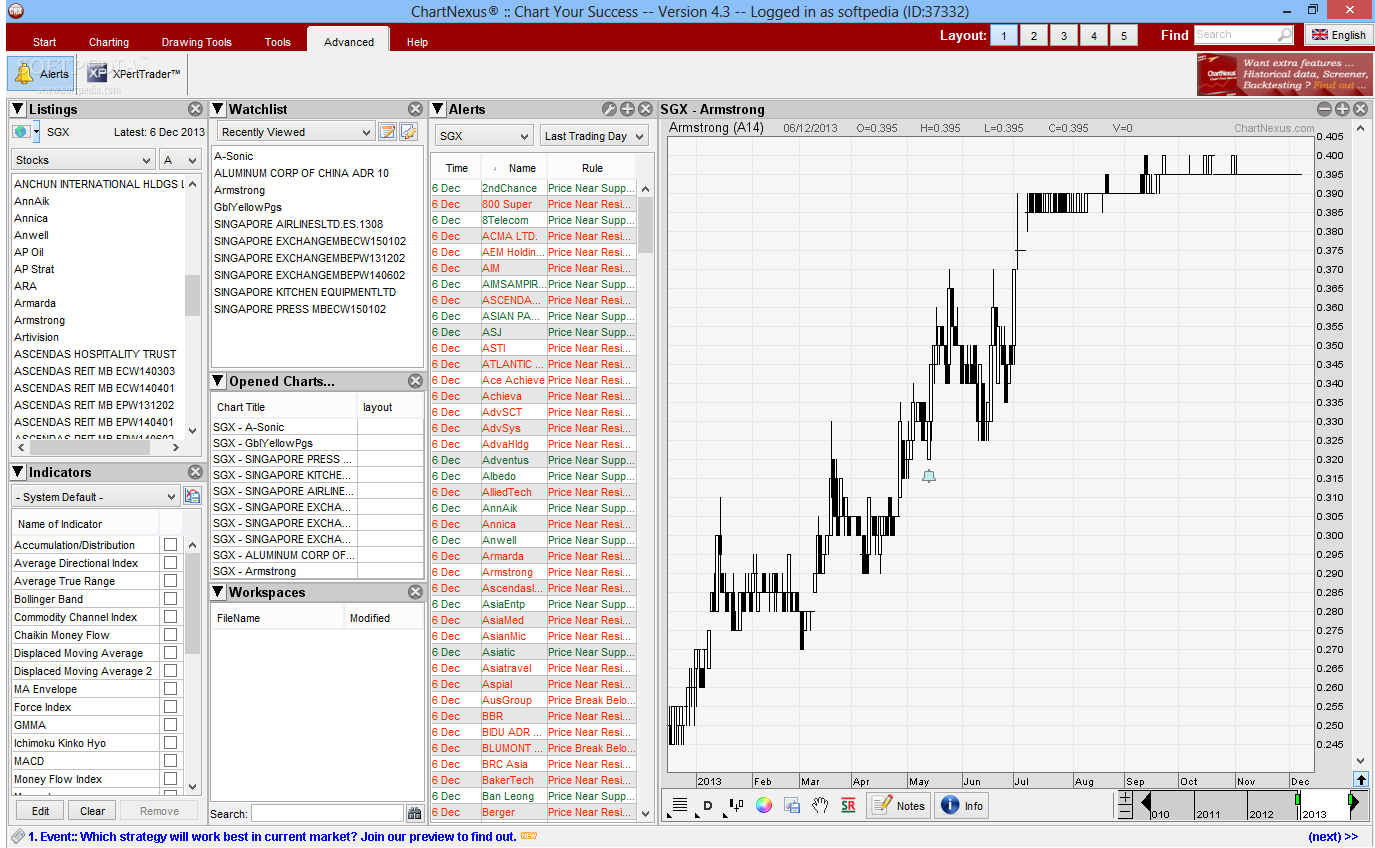The height and width of the screenshot is (848, 1375).
Task: Open the D timeframe selector
Action: click(x=708, y=806)
